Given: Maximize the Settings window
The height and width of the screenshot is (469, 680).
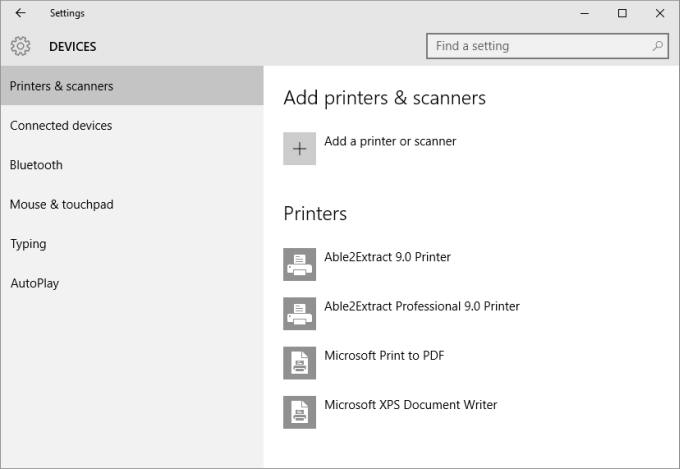Looking at the screenshot, I should [x=622, y=13].
